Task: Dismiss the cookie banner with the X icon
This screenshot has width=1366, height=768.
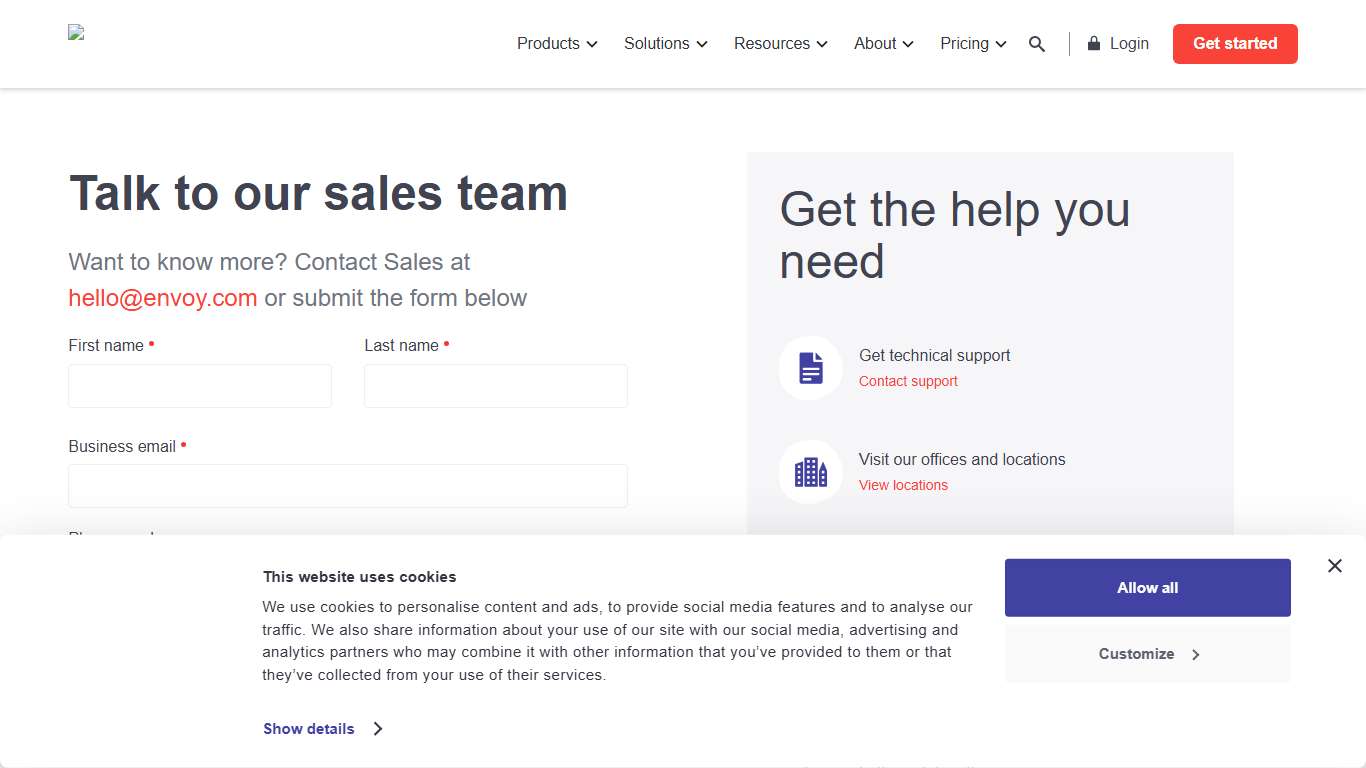Action: point(1334,565)
